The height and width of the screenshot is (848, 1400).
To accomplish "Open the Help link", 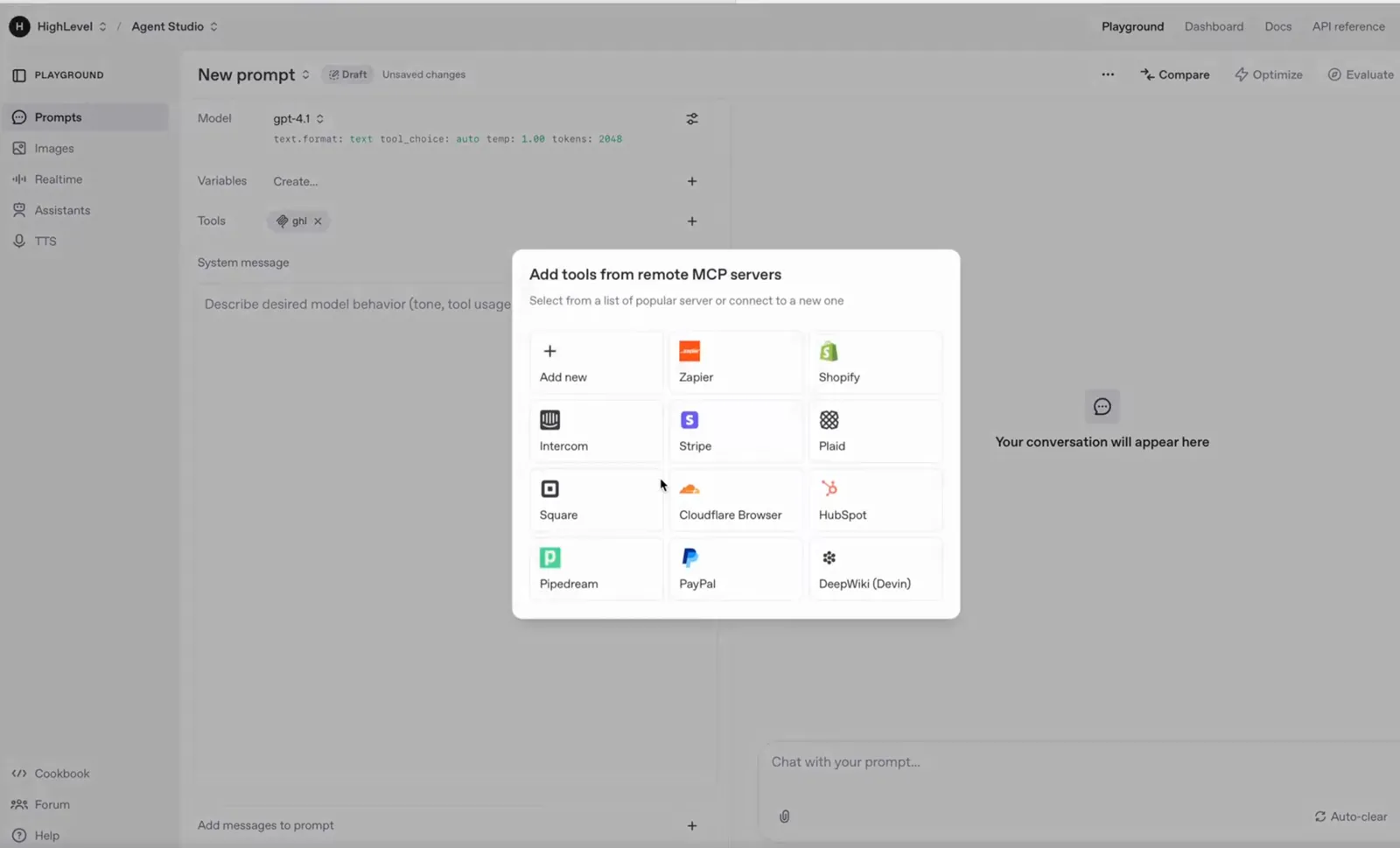I will coord(36,836).
